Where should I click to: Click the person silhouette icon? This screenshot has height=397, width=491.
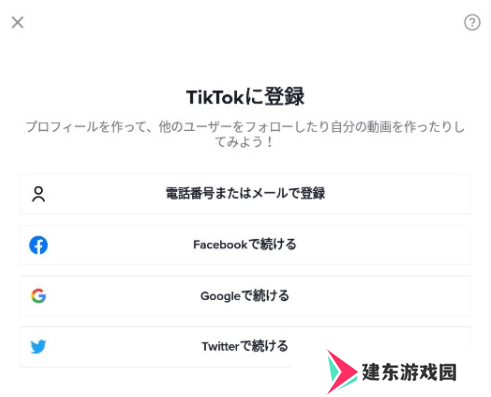click(x=38, y=194)
